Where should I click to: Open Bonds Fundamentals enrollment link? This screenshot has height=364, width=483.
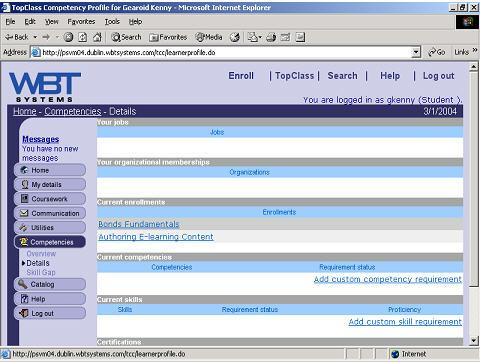click(x=139, y=224)
